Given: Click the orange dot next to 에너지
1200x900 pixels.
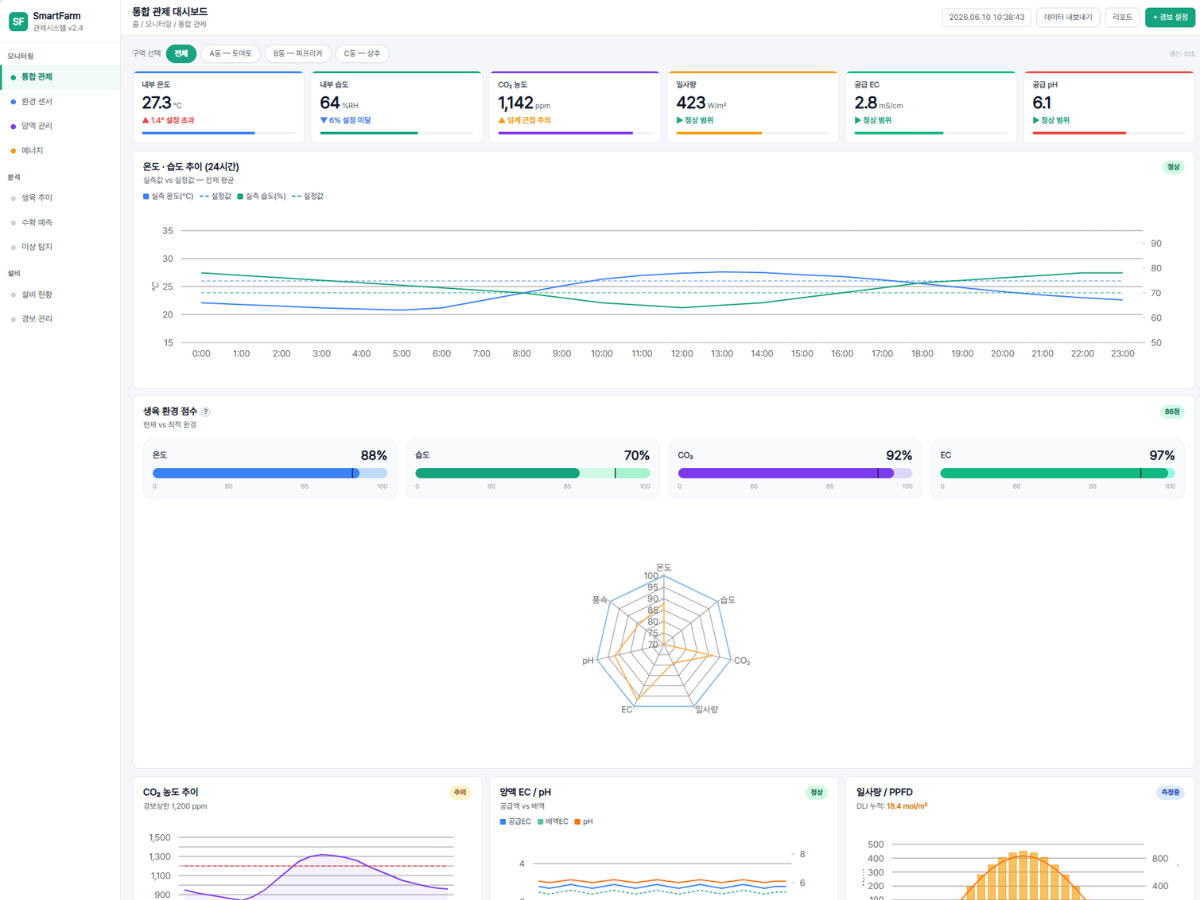Looking at the screenshot, I should [13, 150].
